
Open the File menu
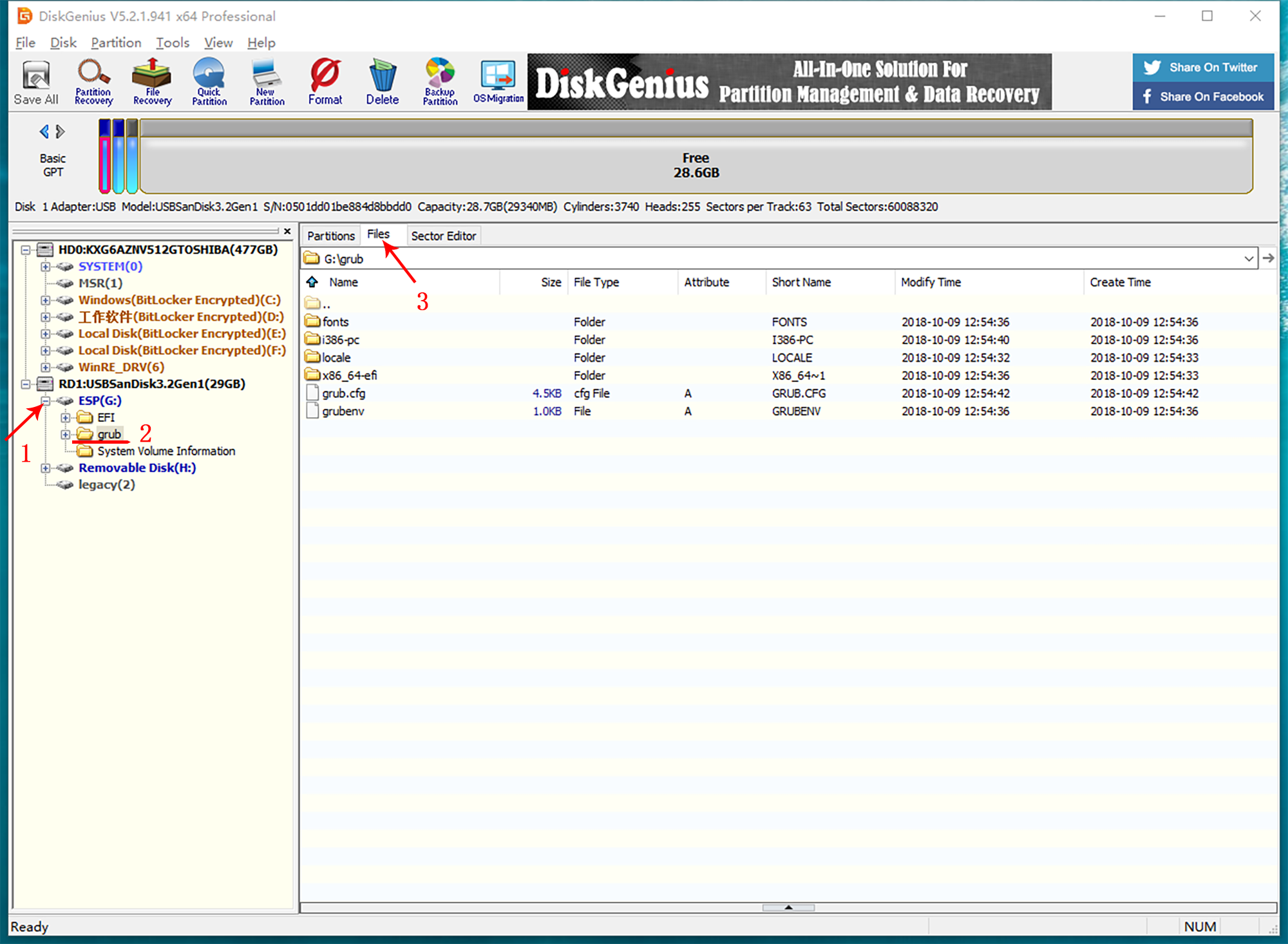coord(25,42)
